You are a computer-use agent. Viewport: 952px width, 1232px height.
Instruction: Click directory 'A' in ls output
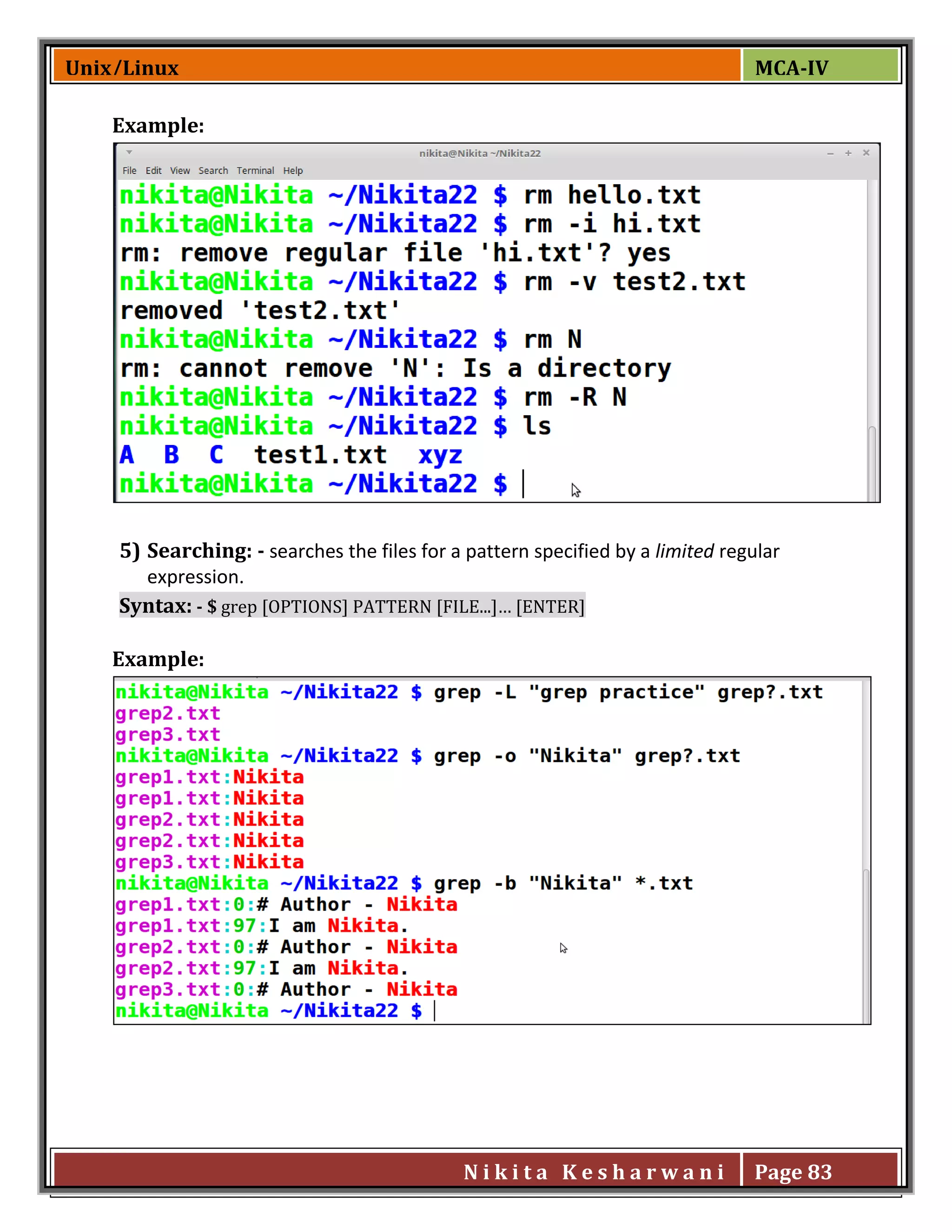(x=127, y=455)
